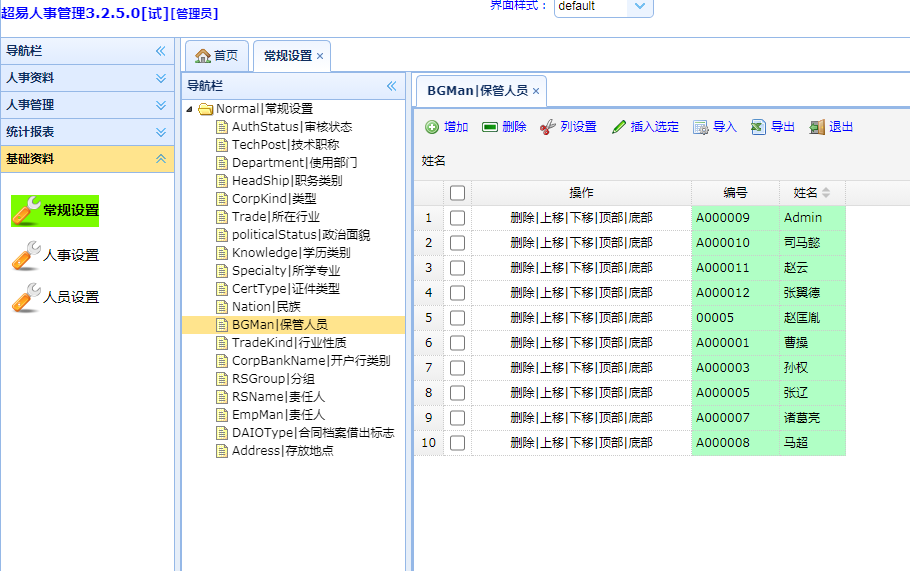The image size is (910, 571).
Task: Check the checkbox for row A000012
Action: point(457,292)
